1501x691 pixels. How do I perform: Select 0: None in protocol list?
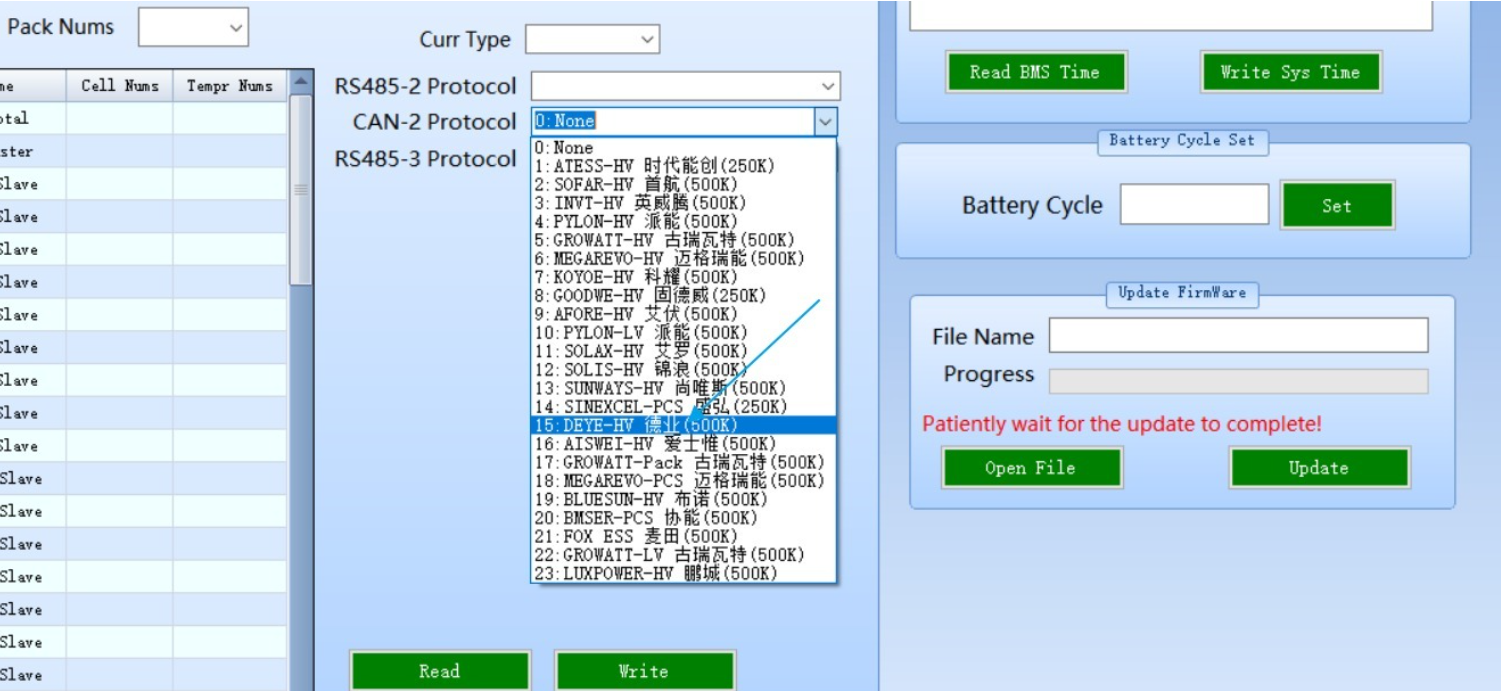(683, 148)
